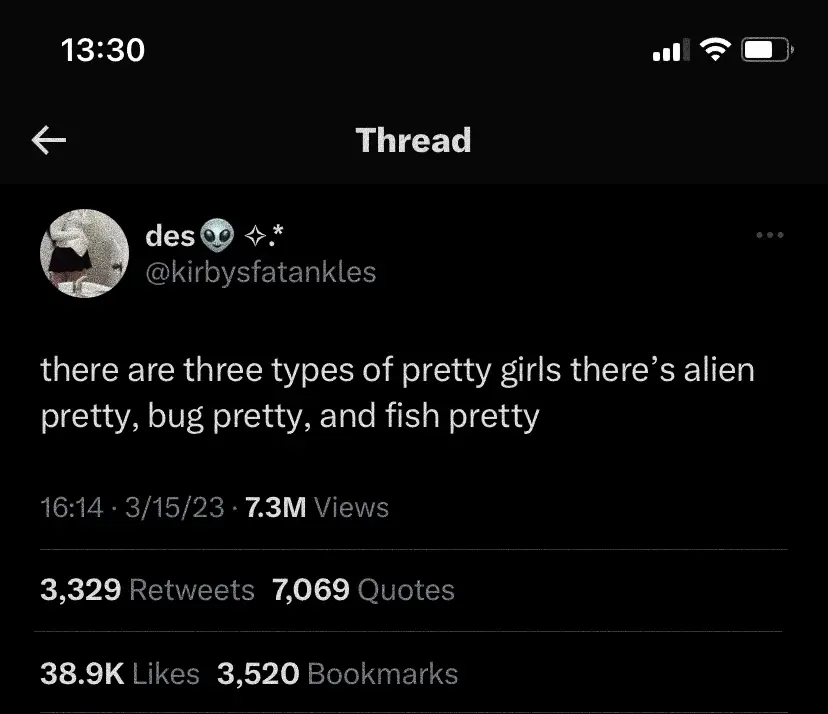Click the 3,520 Bookmarks count
The height and width of the screenshot is (714, 828).
336,673
